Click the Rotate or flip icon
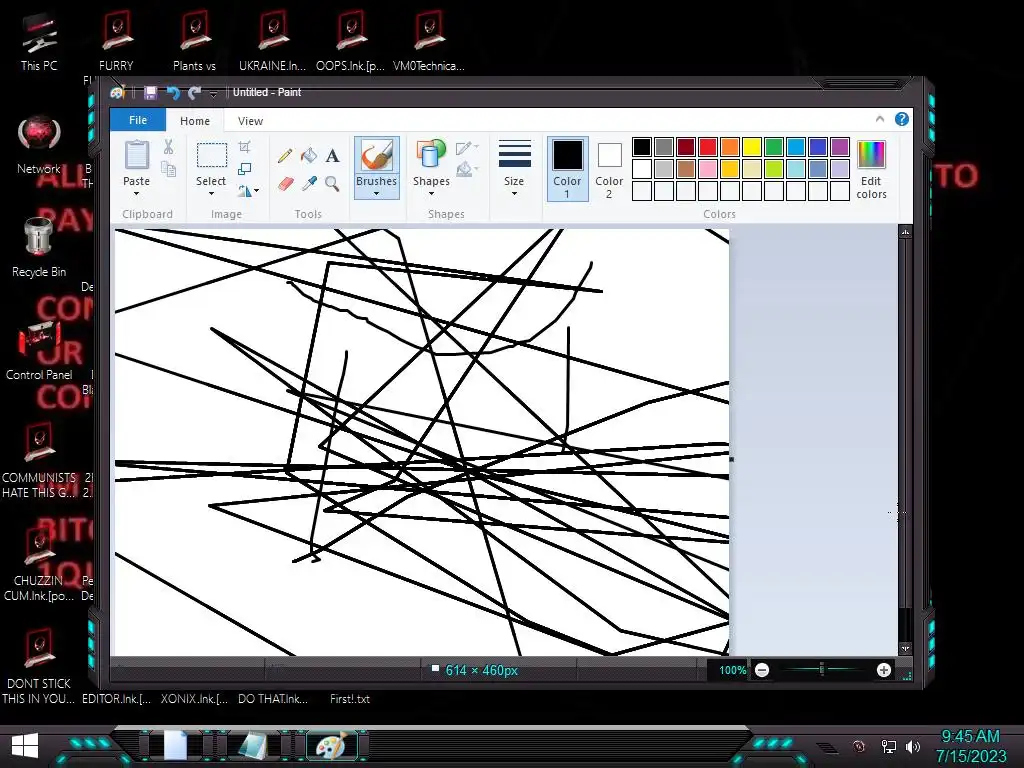This screenshot has height=768, width=1024. [x=244, y=191]
